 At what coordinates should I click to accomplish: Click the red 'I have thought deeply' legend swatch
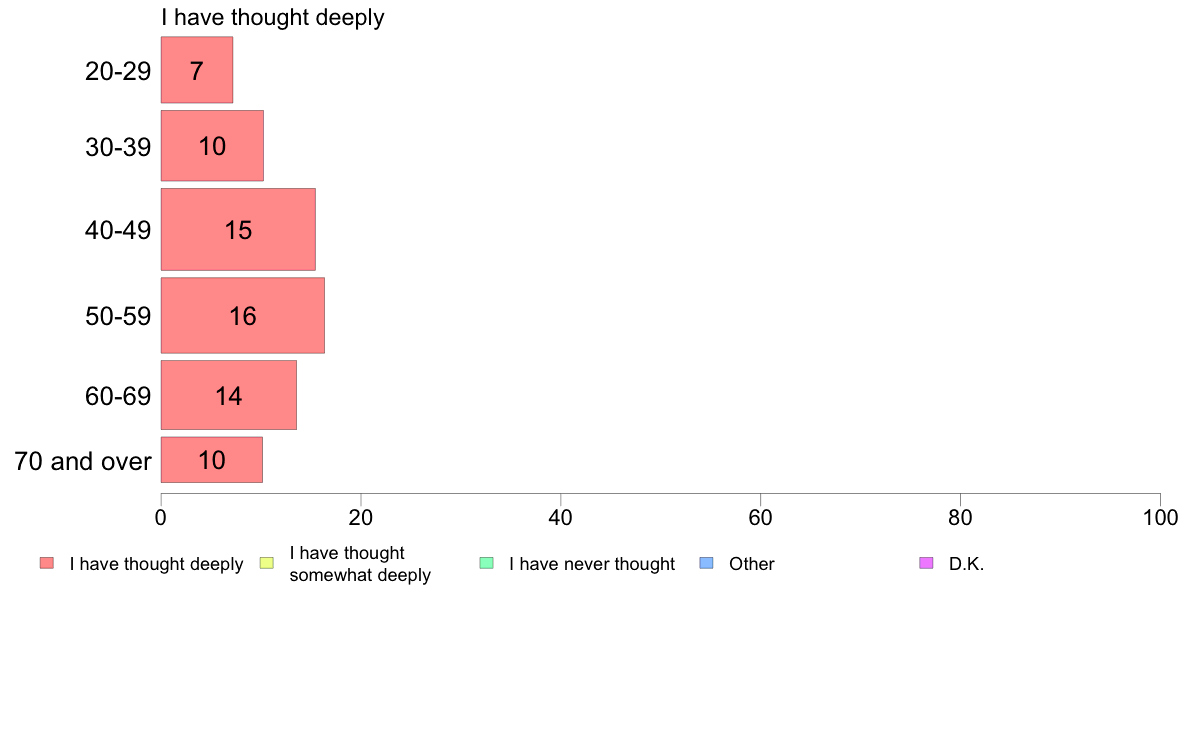coord(47,563)
